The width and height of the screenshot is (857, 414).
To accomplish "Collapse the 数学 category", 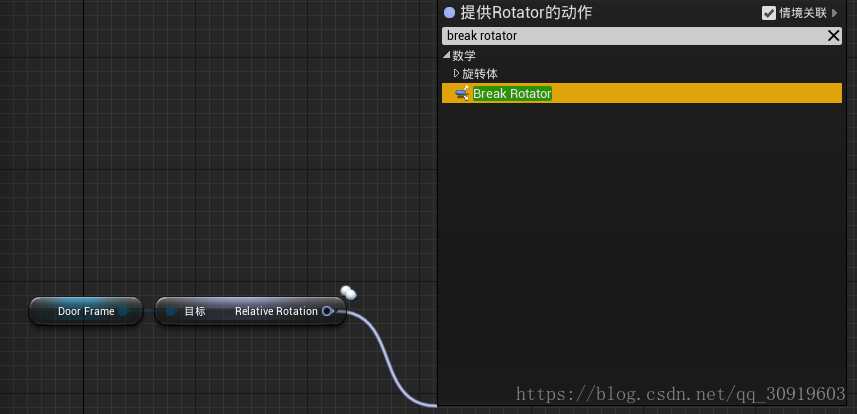I will click(447, 55).
